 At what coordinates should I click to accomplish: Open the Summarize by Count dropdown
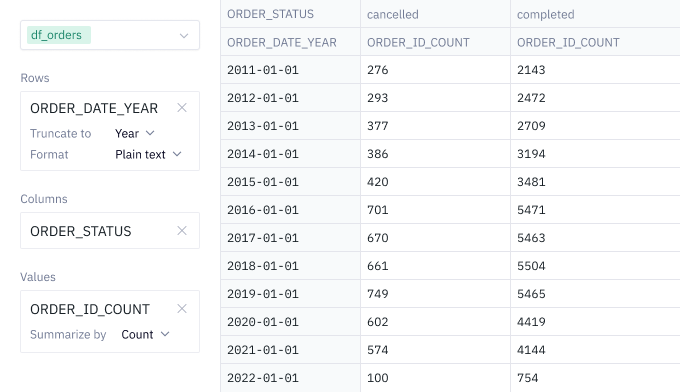point(145,334)
